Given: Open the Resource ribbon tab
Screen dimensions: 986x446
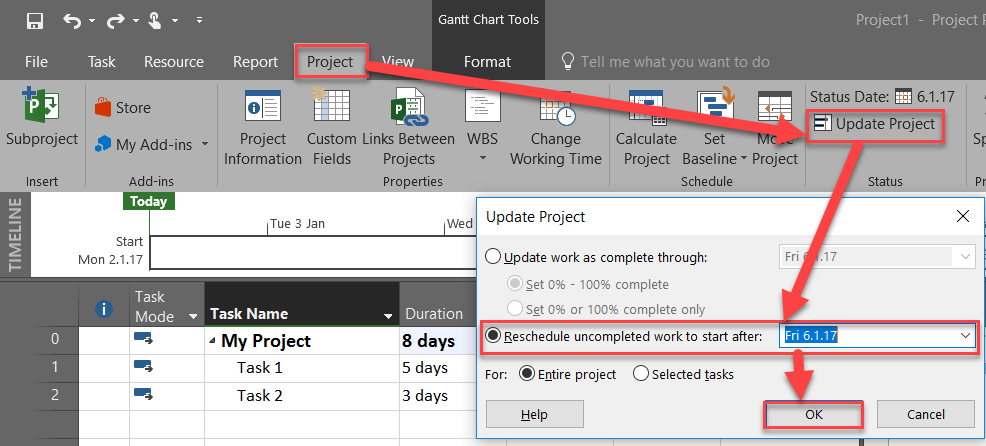Looking at the screenshot, I should click(174, 62).
